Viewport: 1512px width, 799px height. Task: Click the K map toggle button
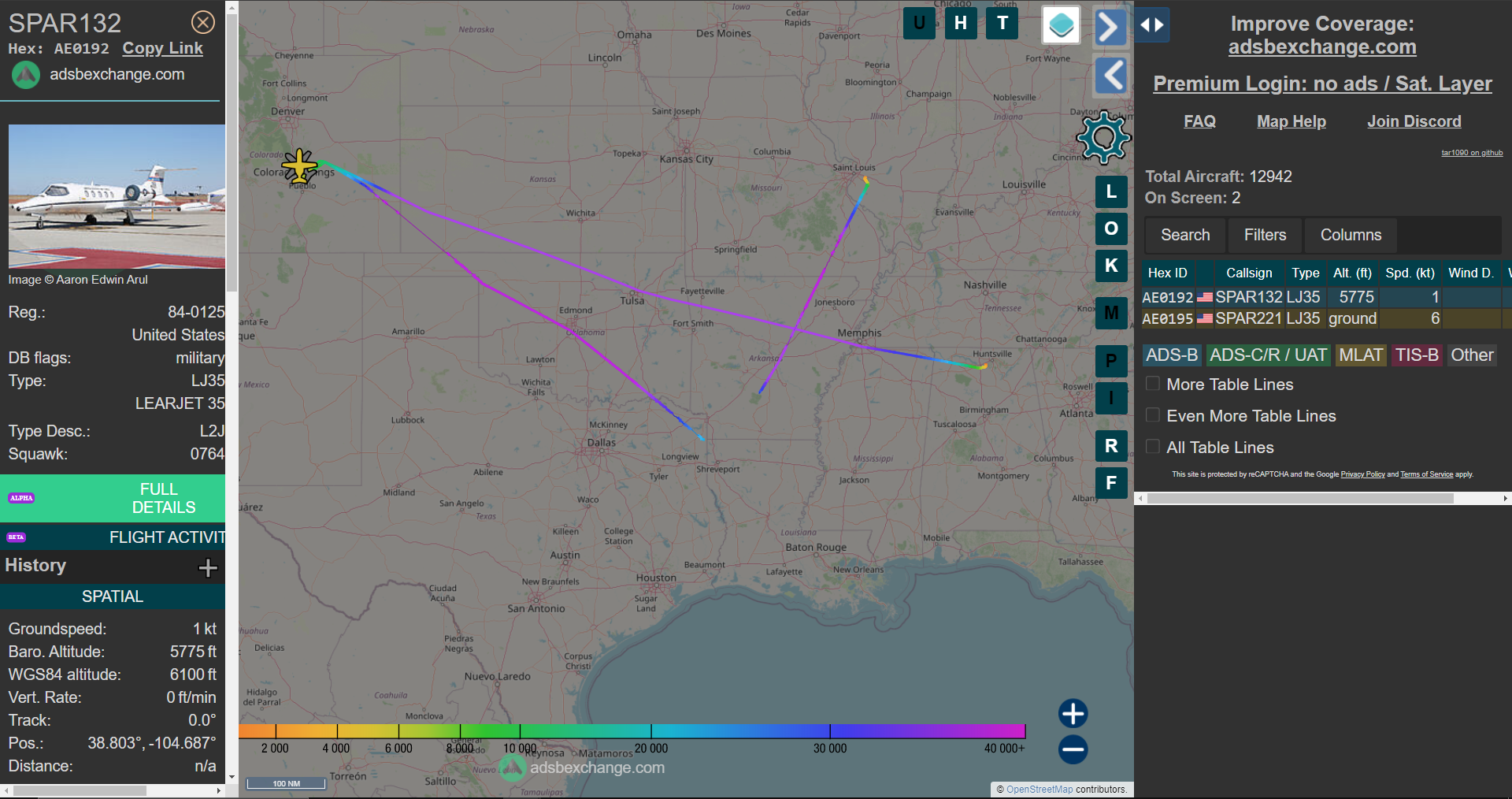point(1111,266)
